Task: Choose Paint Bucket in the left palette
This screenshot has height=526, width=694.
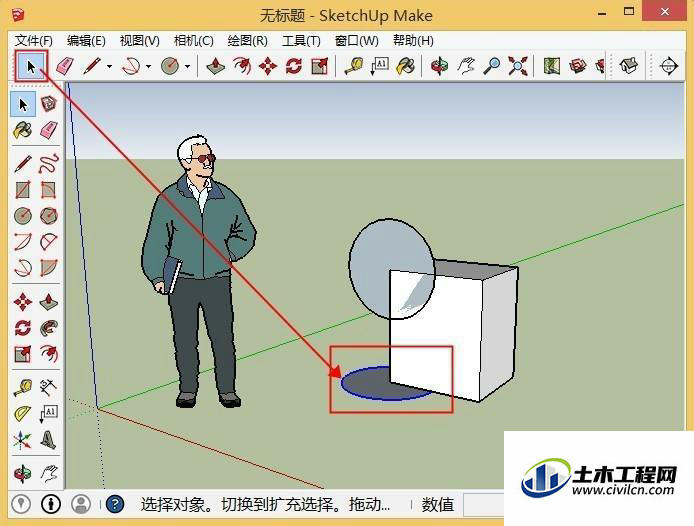Action: pos(23,130)
